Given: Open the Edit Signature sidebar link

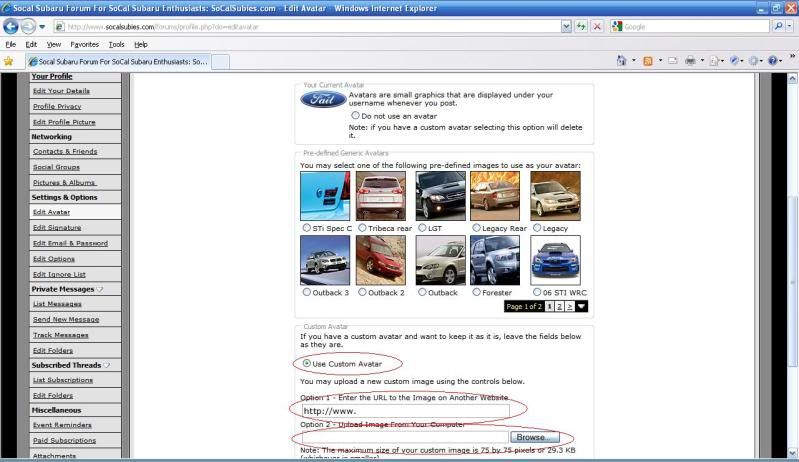Looking at the screenshot, I should [x=57, y=228].
